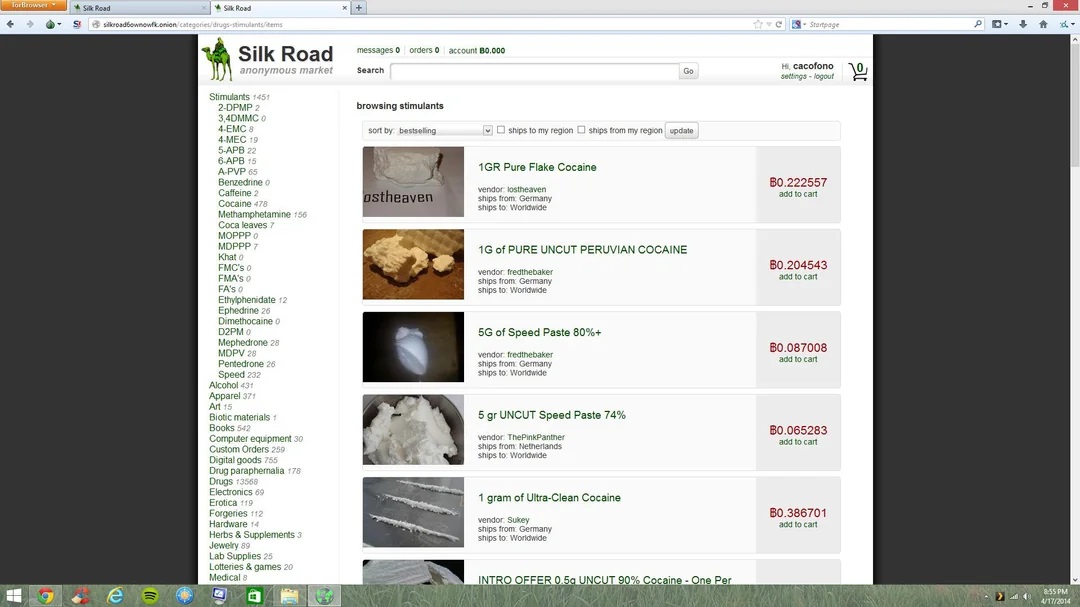Open Spotify from the taskbar
The image size is (1080, 607).
[x=149, y=596]
